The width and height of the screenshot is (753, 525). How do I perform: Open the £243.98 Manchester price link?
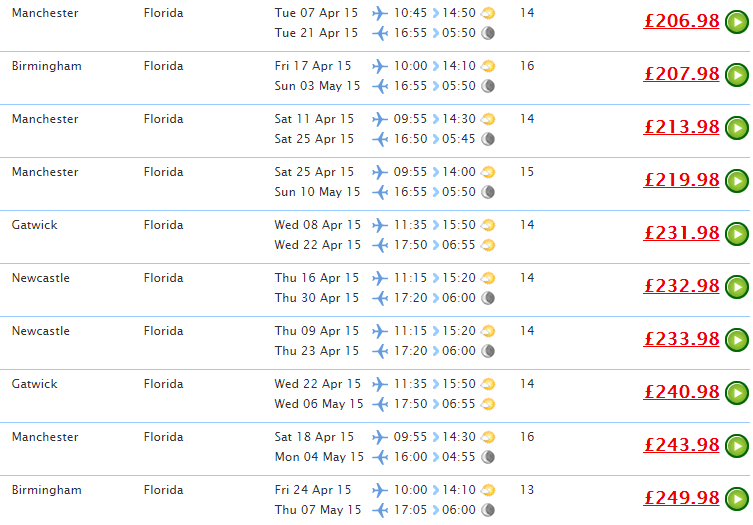[x=681, y=445]
